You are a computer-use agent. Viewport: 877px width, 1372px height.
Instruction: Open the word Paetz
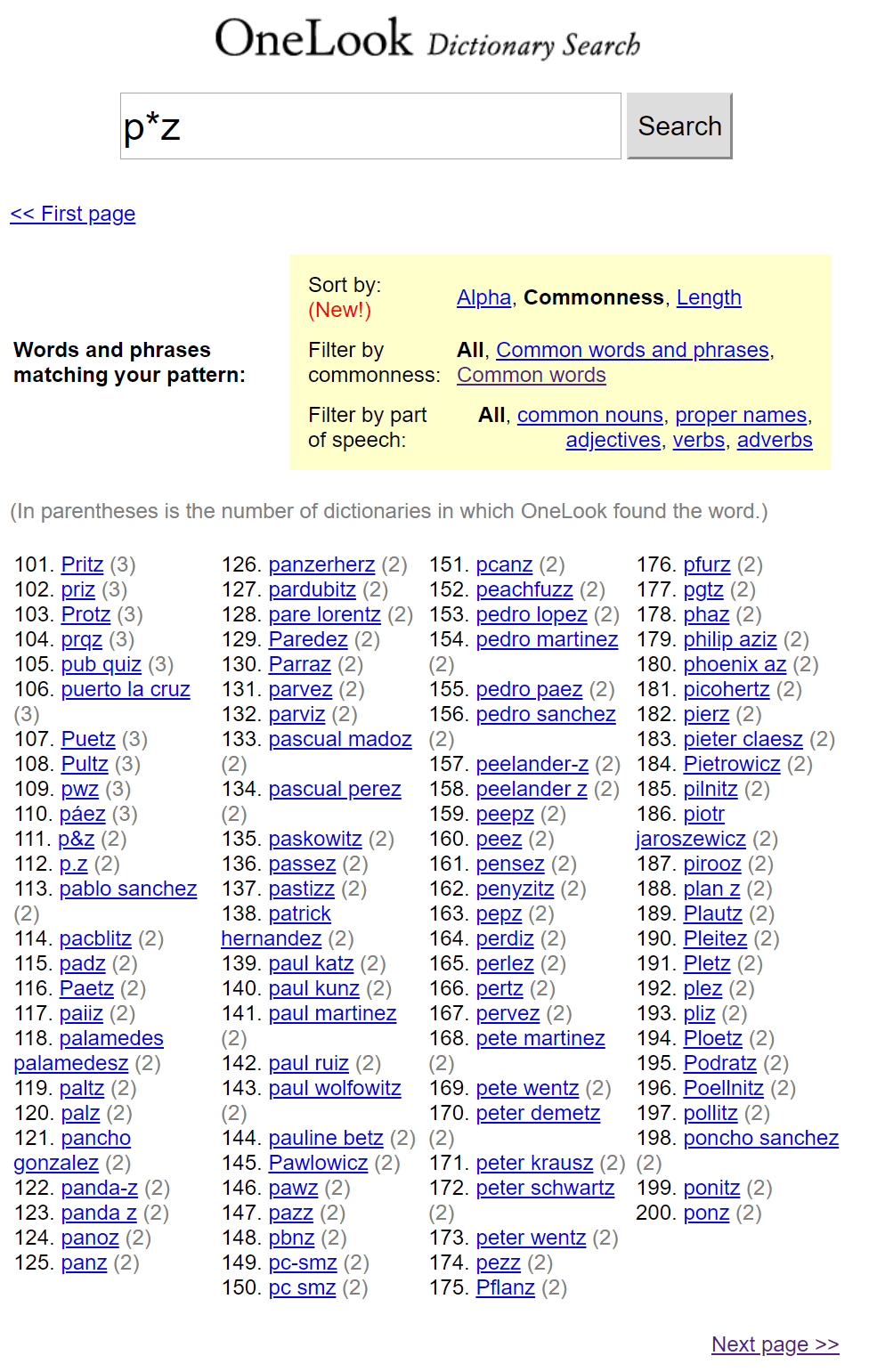pos(86,988)
